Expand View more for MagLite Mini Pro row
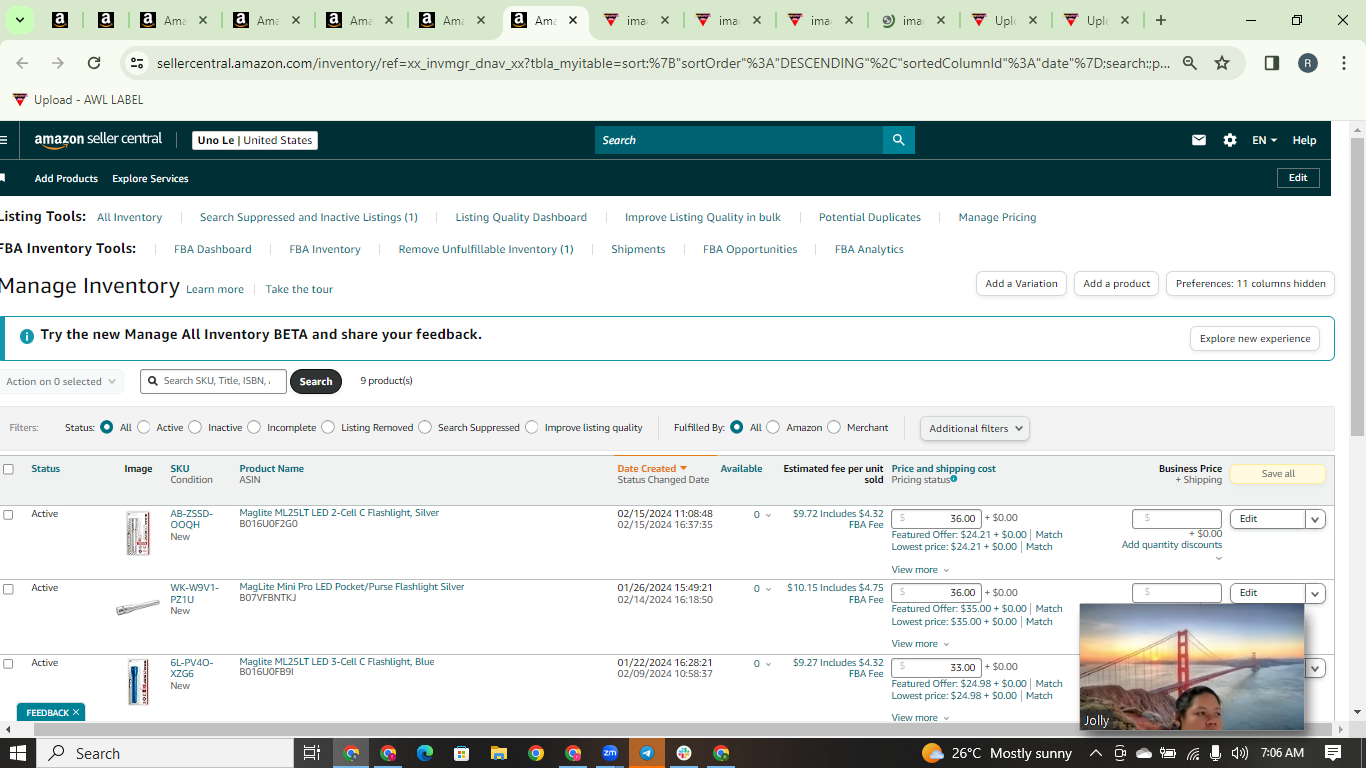The height and width of the screenshot is (768, 1366). point(920,644)
